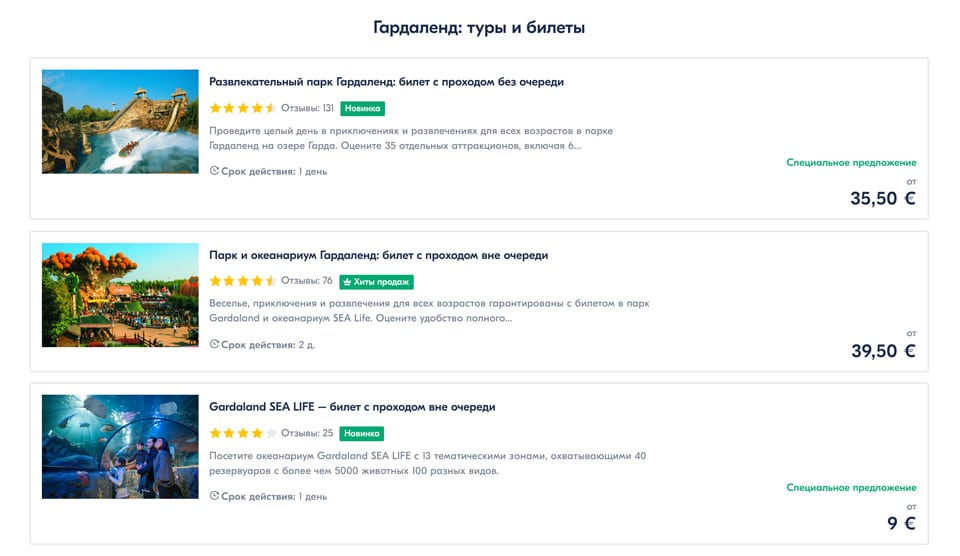Click the clock icon beside 'Срок действия: 2 д.'
Image resolution: width=960 pixels, height=556 pixels.
pyautogui.click(x=214, y=345)
